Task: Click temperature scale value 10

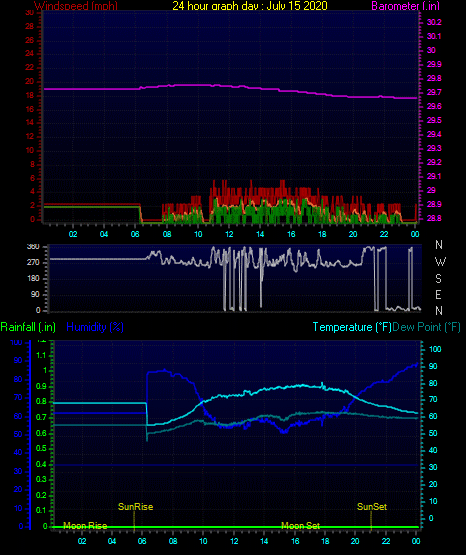Action: (x=433, y=502)
